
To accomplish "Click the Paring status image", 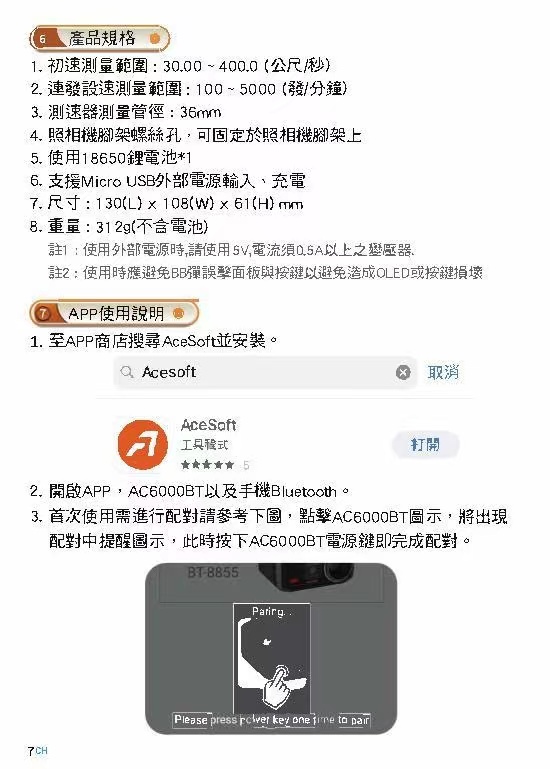I will coord(271,658).
